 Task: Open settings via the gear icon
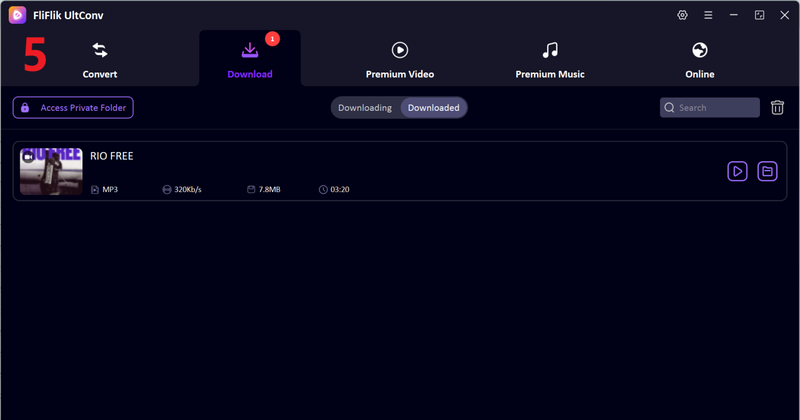click(x=683, y=15)
